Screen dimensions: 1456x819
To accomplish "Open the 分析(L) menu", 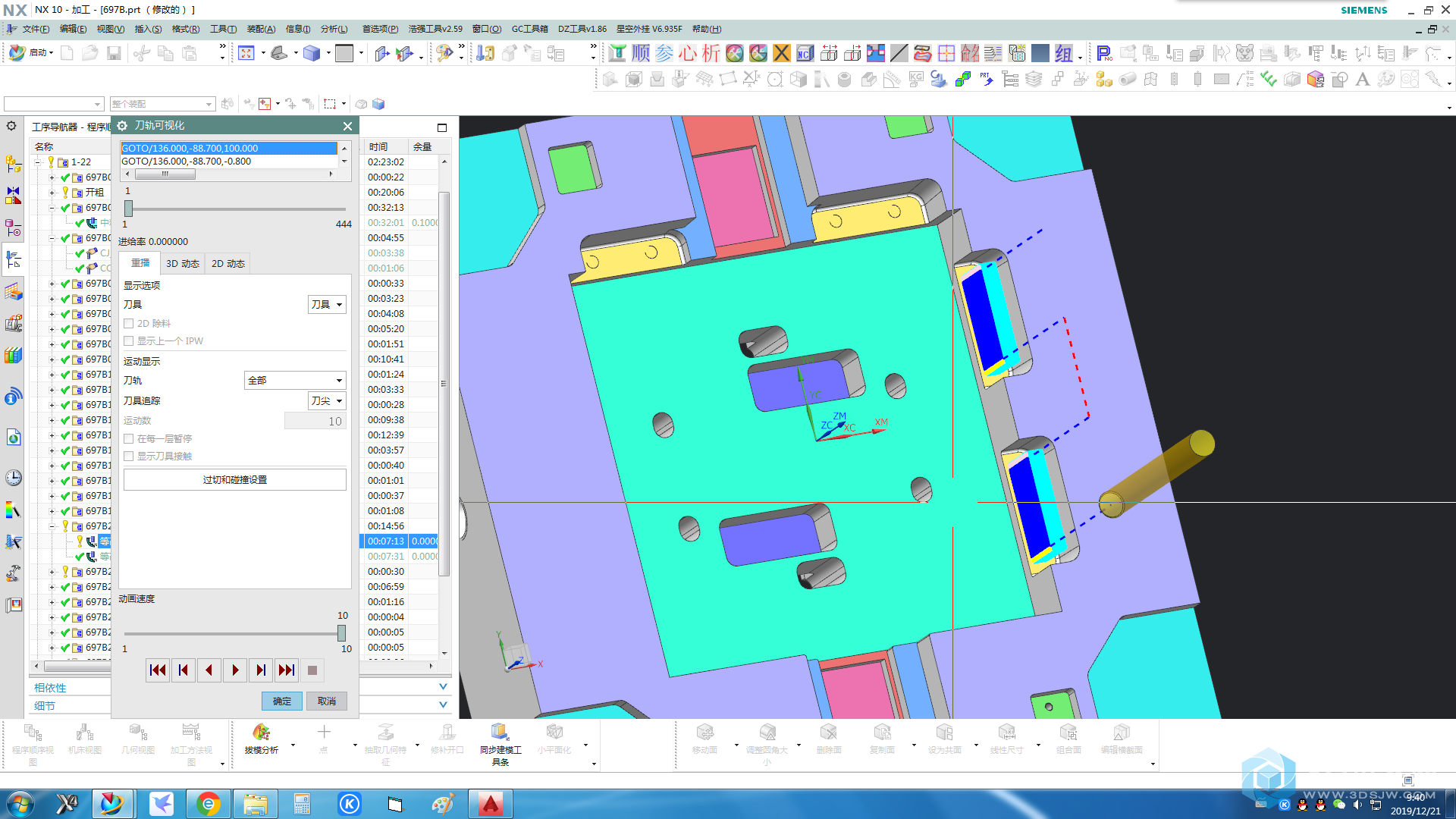I will click(334, 29).
